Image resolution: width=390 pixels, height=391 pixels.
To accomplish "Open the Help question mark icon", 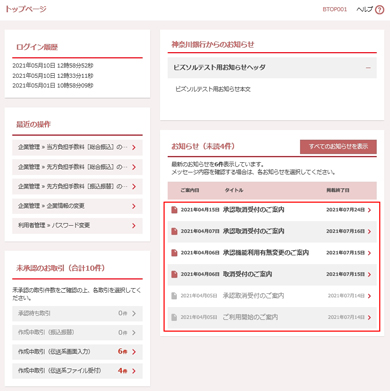I will click(x=379, y=10).
